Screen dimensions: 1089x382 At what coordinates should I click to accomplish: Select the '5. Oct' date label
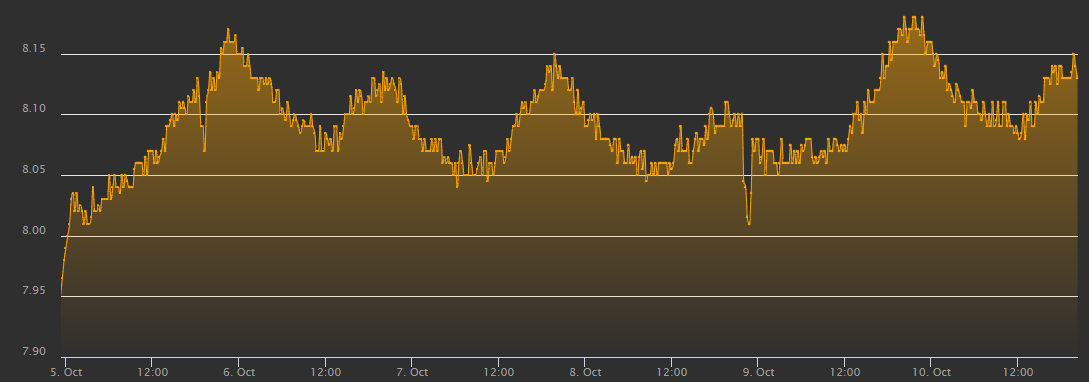(x=65, y=372)
